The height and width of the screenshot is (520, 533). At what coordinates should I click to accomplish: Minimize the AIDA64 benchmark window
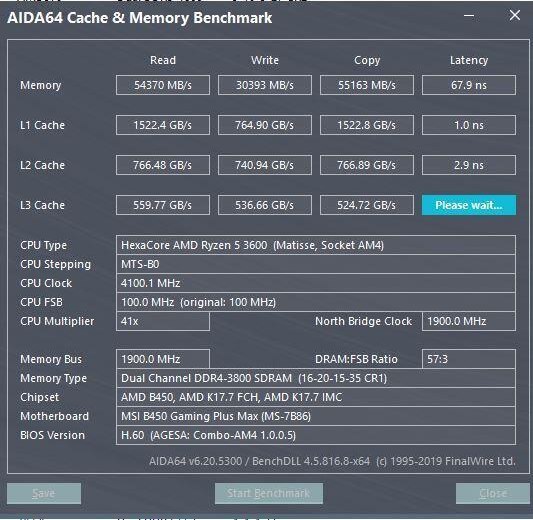tap(469, 16)
